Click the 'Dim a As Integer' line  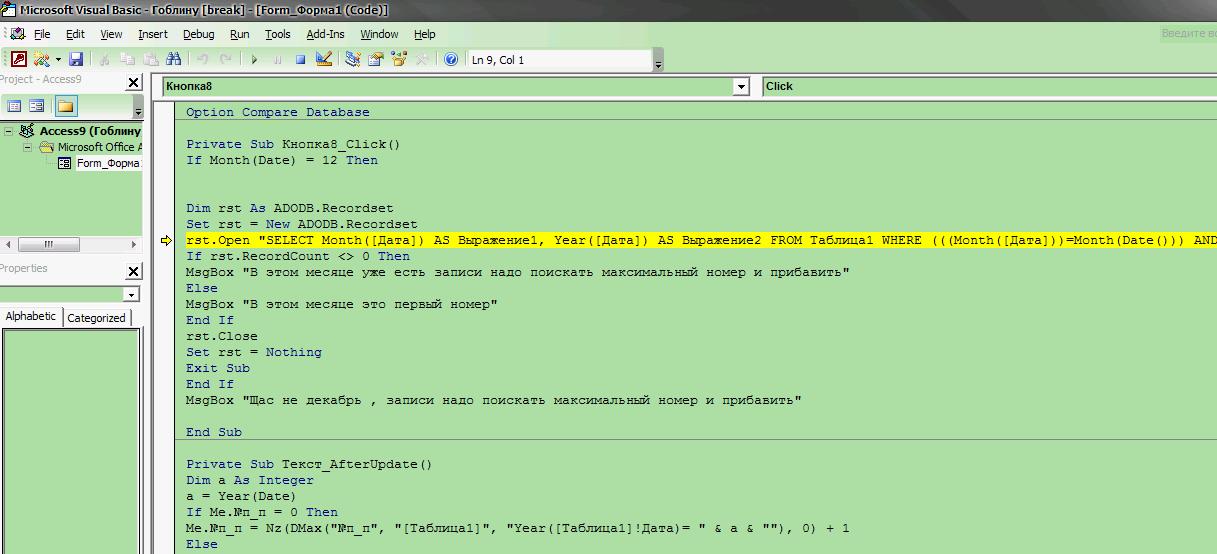coord(250,480)
